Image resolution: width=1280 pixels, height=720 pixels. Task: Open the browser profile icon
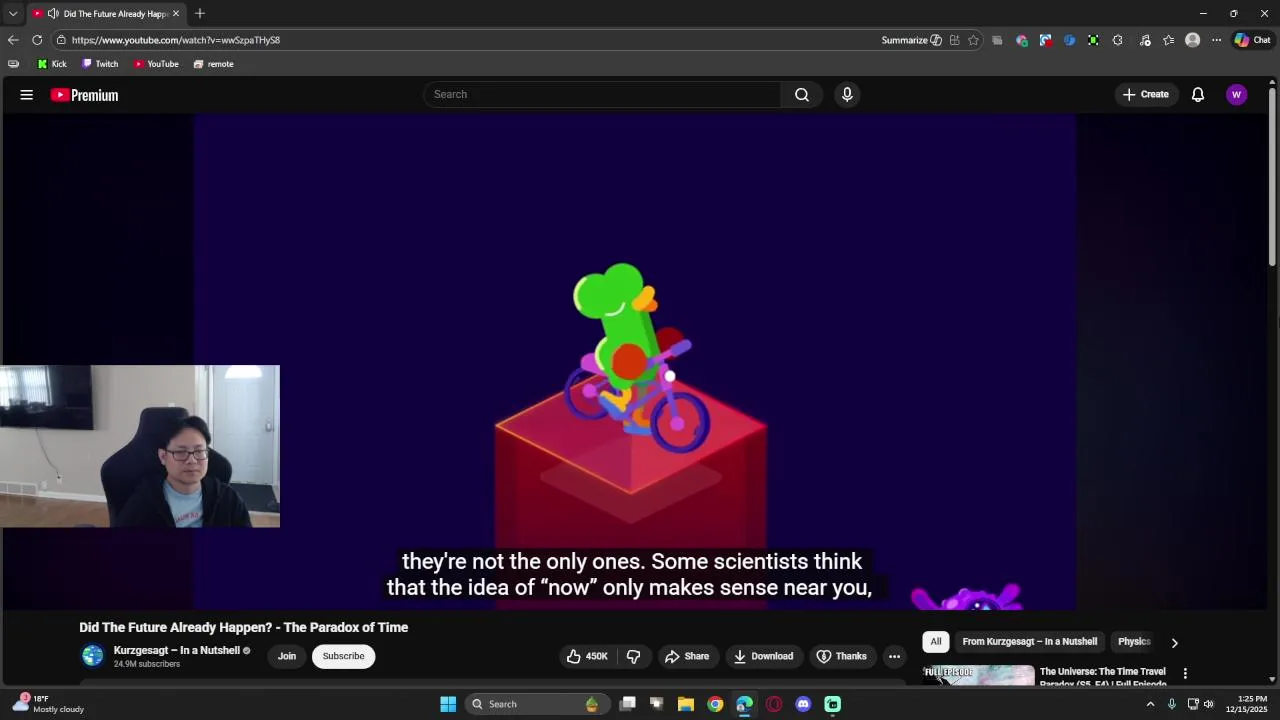(1192, 40)
